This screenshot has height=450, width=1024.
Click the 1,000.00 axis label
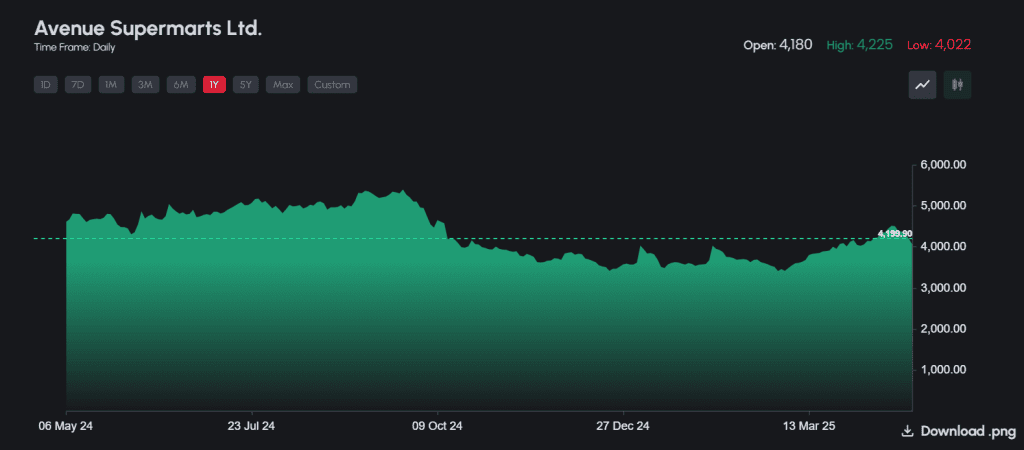[942, 370]
